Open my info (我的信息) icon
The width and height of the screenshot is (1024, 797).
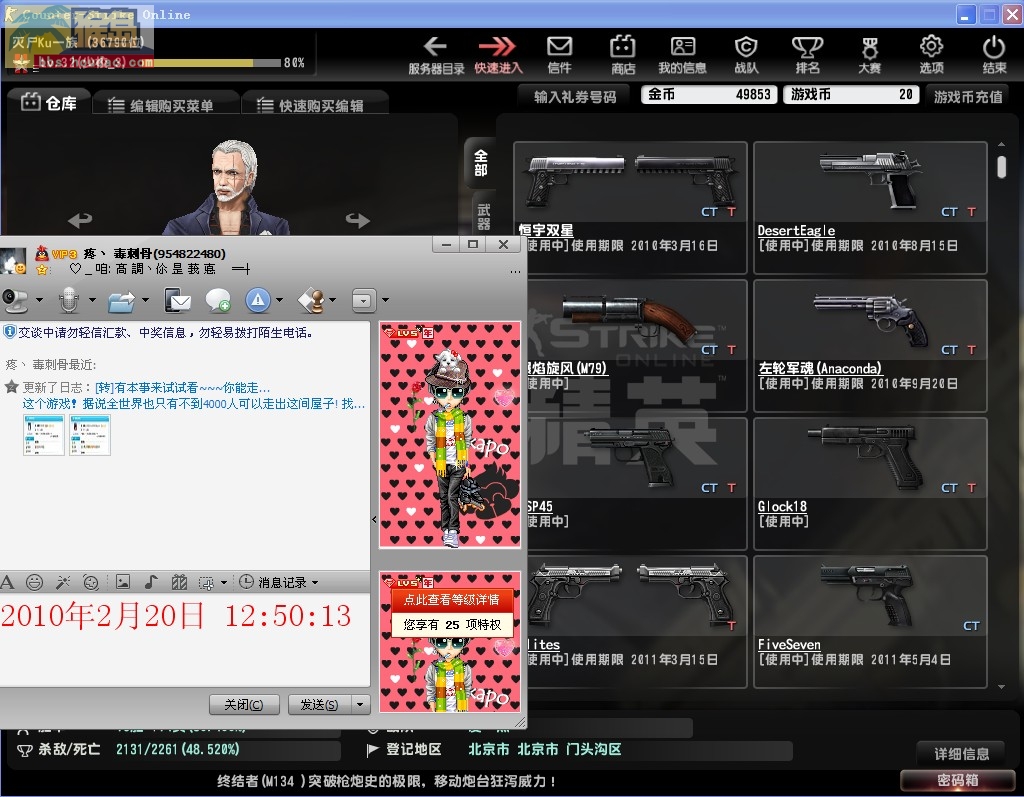pos(682,46)
